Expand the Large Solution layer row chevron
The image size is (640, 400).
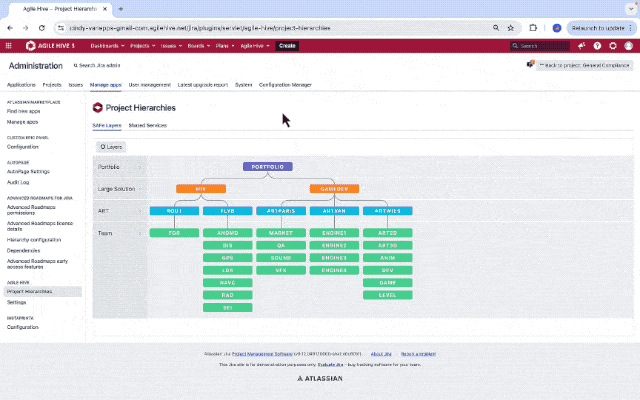(x=140, y=189)
